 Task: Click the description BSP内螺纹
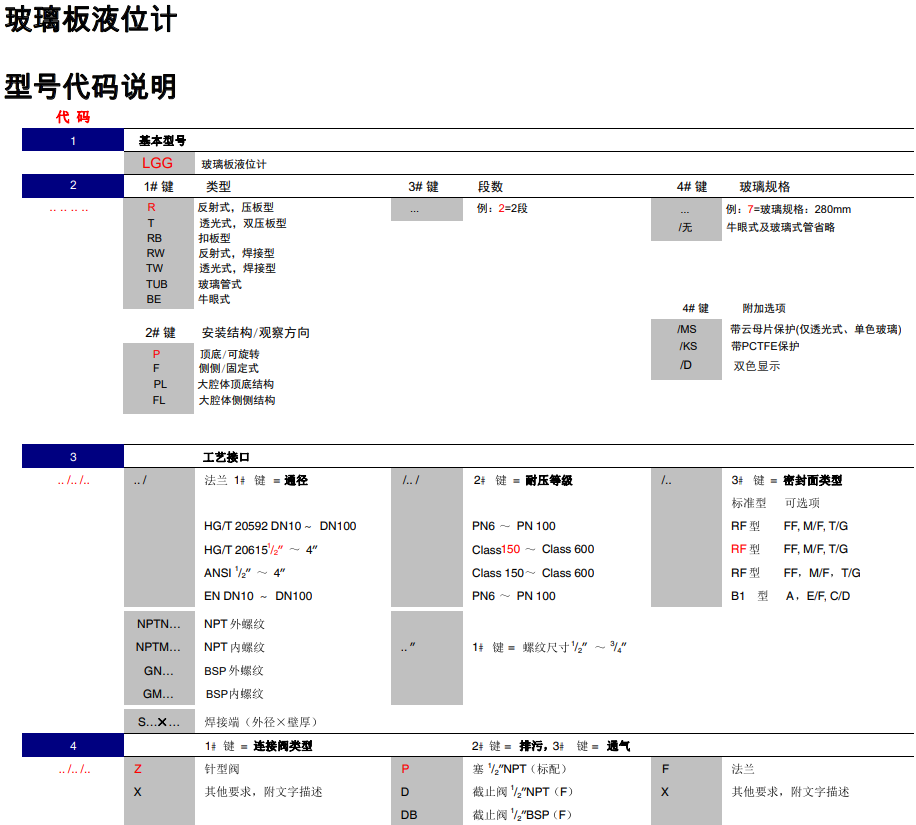coord(234,694)
